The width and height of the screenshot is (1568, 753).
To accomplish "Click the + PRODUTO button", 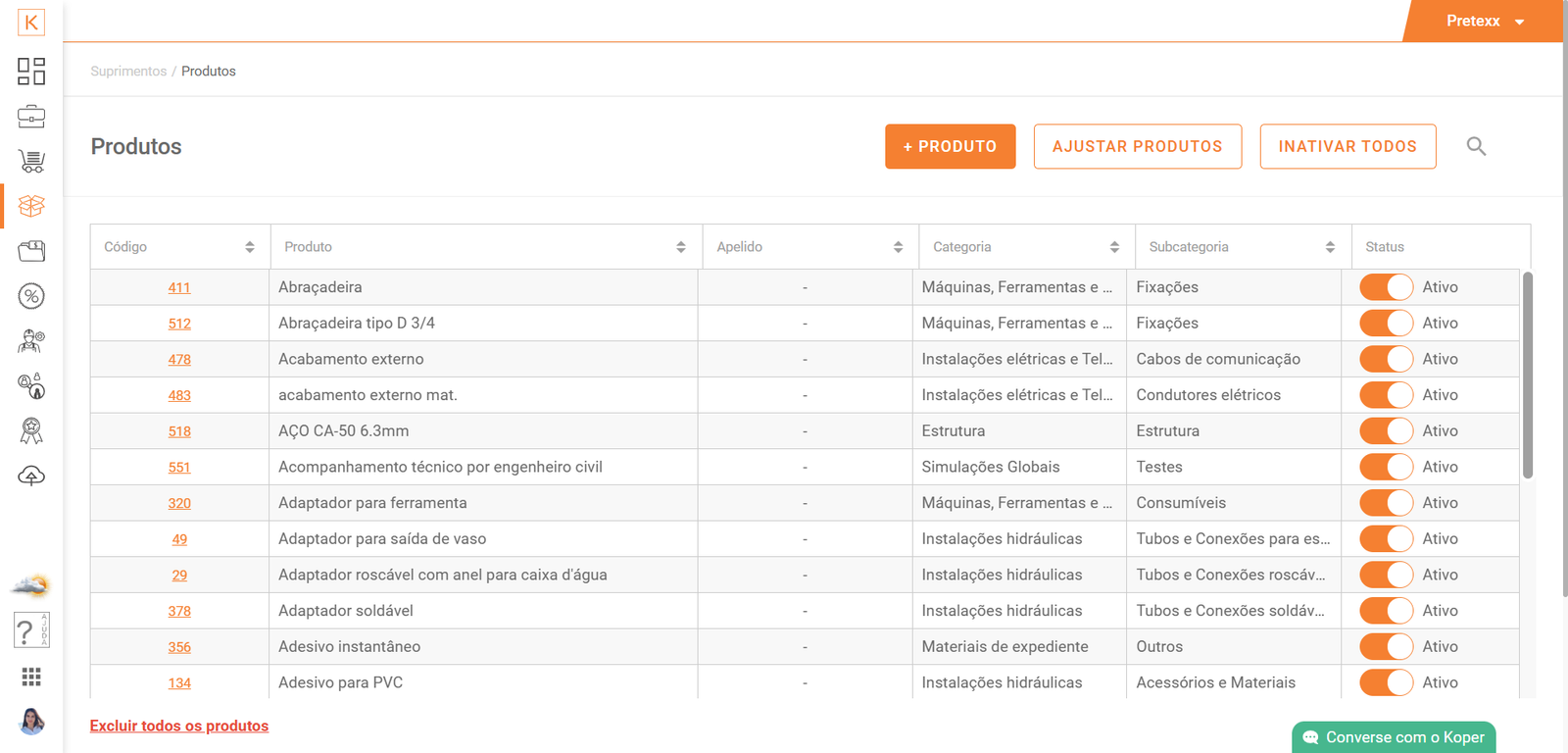I will coord(950,146).
